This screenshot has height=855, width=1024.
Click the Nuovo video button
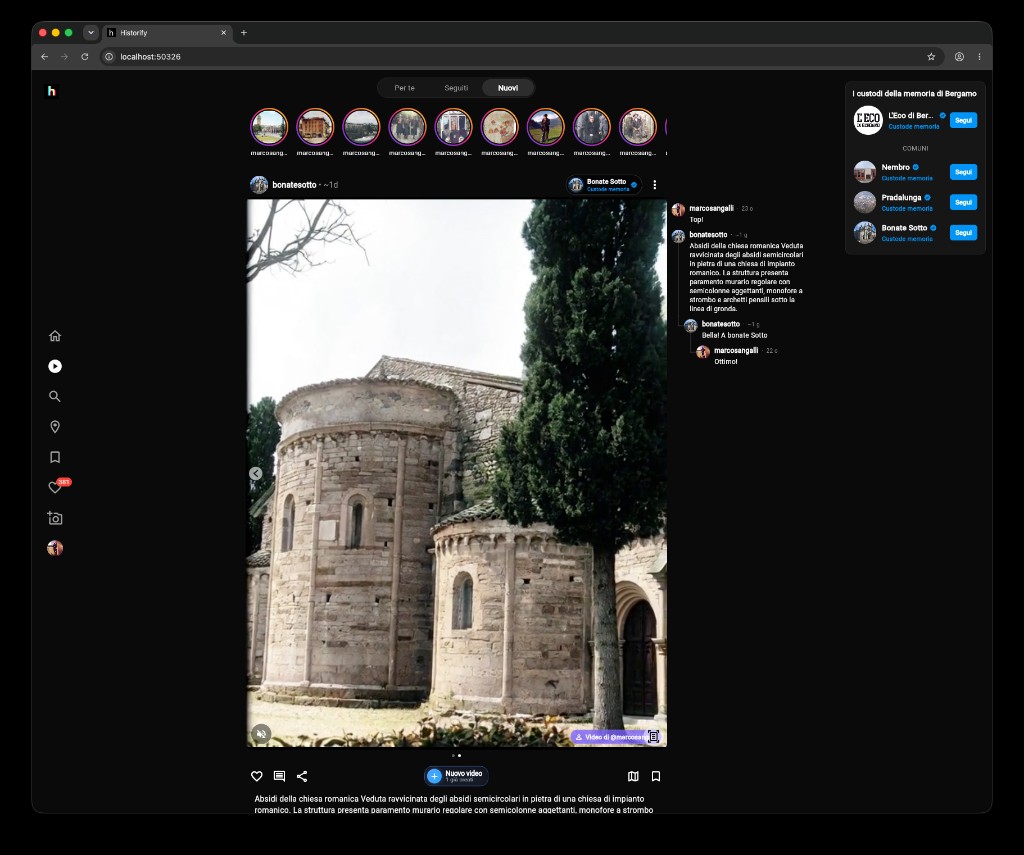click(x=456, y=776)
